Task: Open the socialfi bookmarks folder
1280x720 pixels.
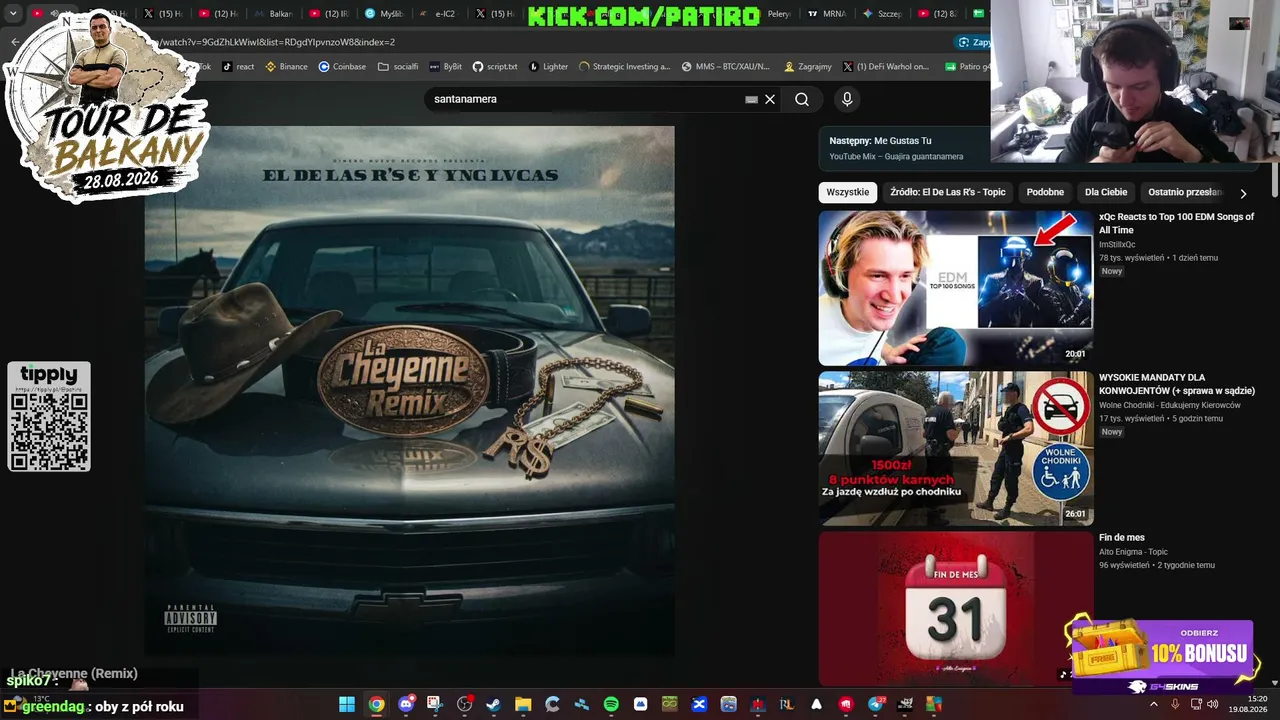Action: [x=398, y=67]
